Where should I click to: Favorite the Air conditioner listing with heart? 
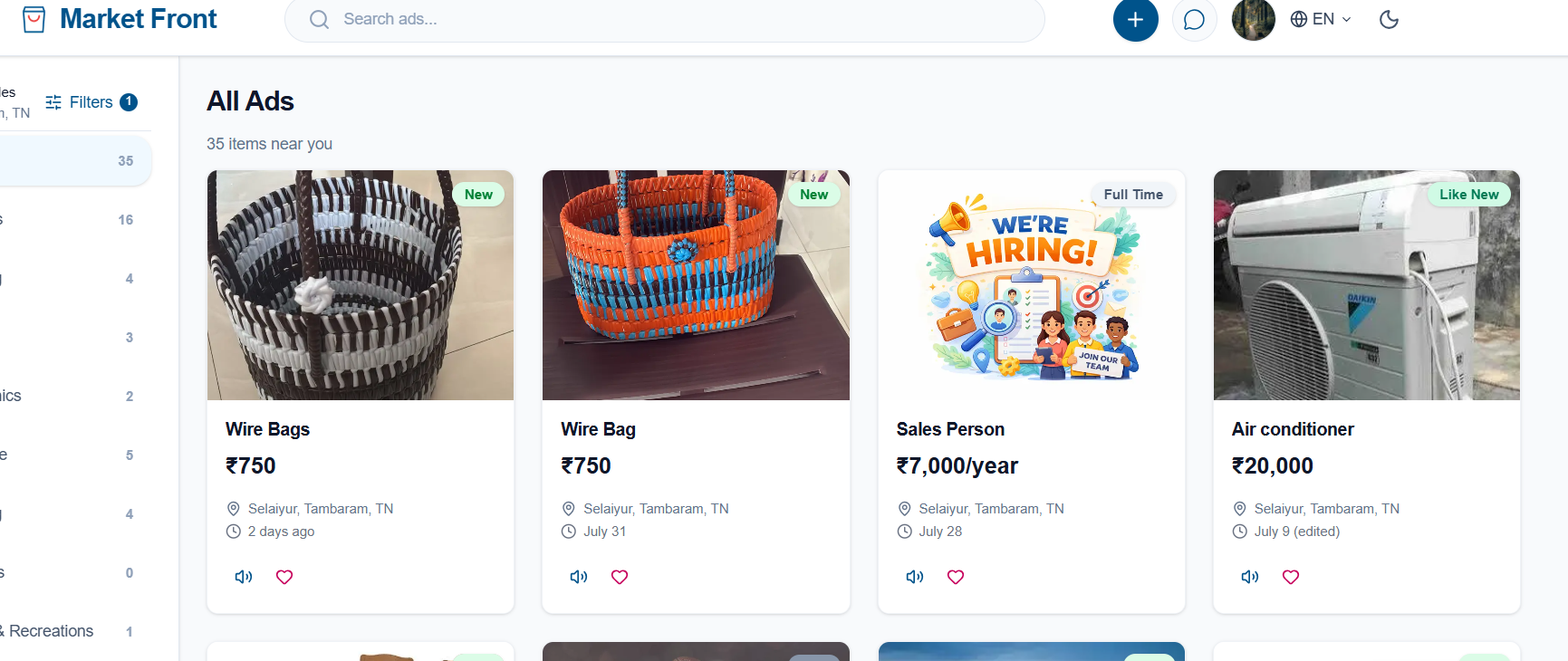click(x=1291, y=577)
